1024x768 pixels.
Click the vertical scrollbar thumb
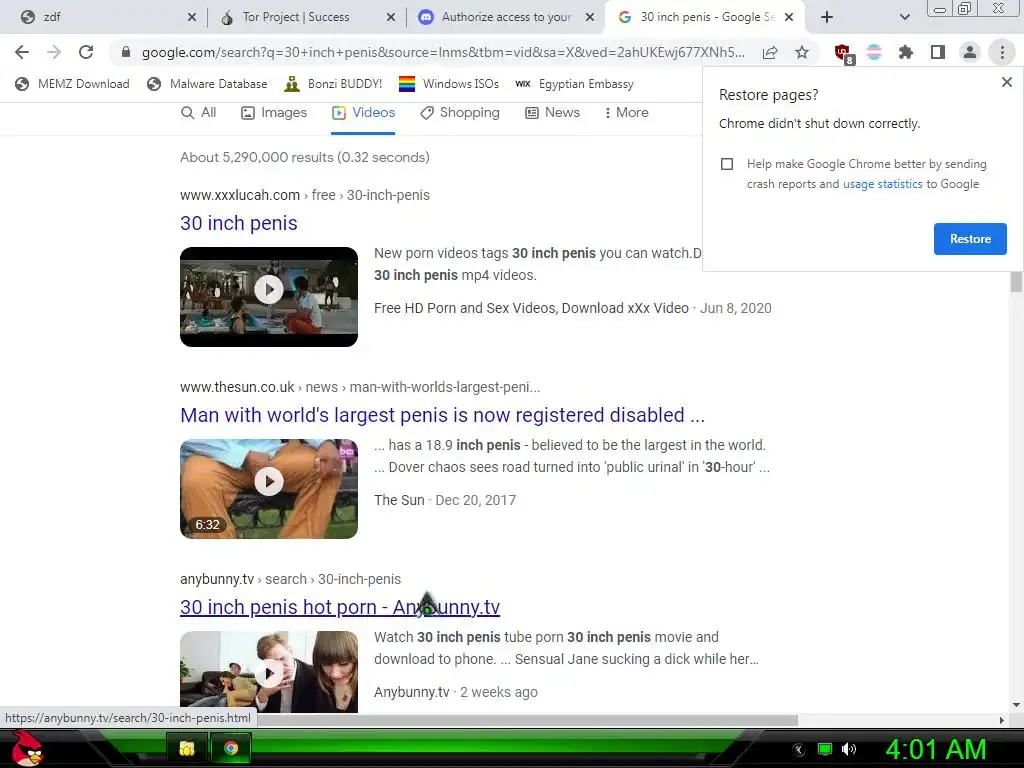point(1016,282)
